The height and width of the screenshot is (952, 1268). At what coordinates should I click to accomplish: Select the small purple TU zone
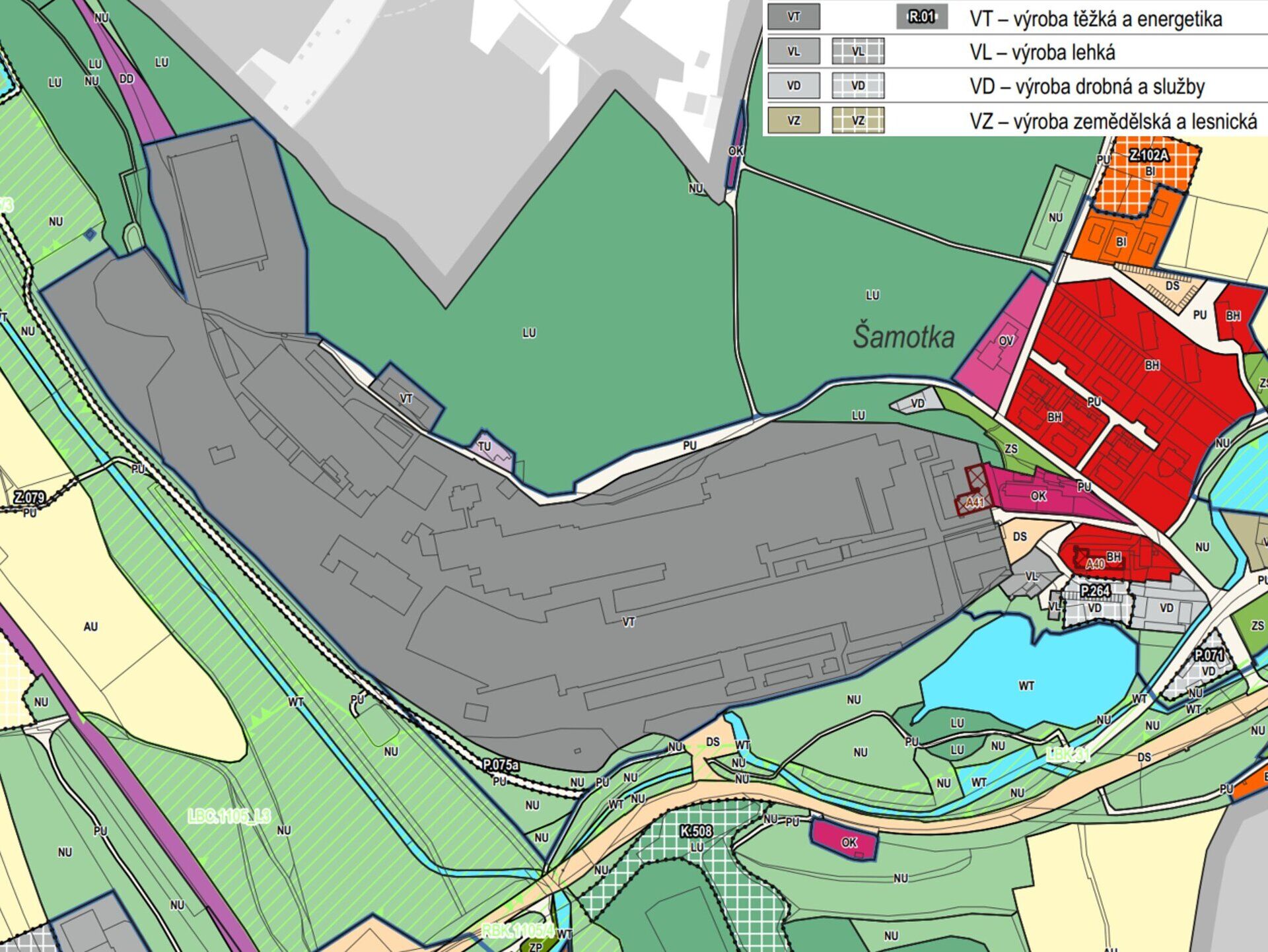click(493, 451)
